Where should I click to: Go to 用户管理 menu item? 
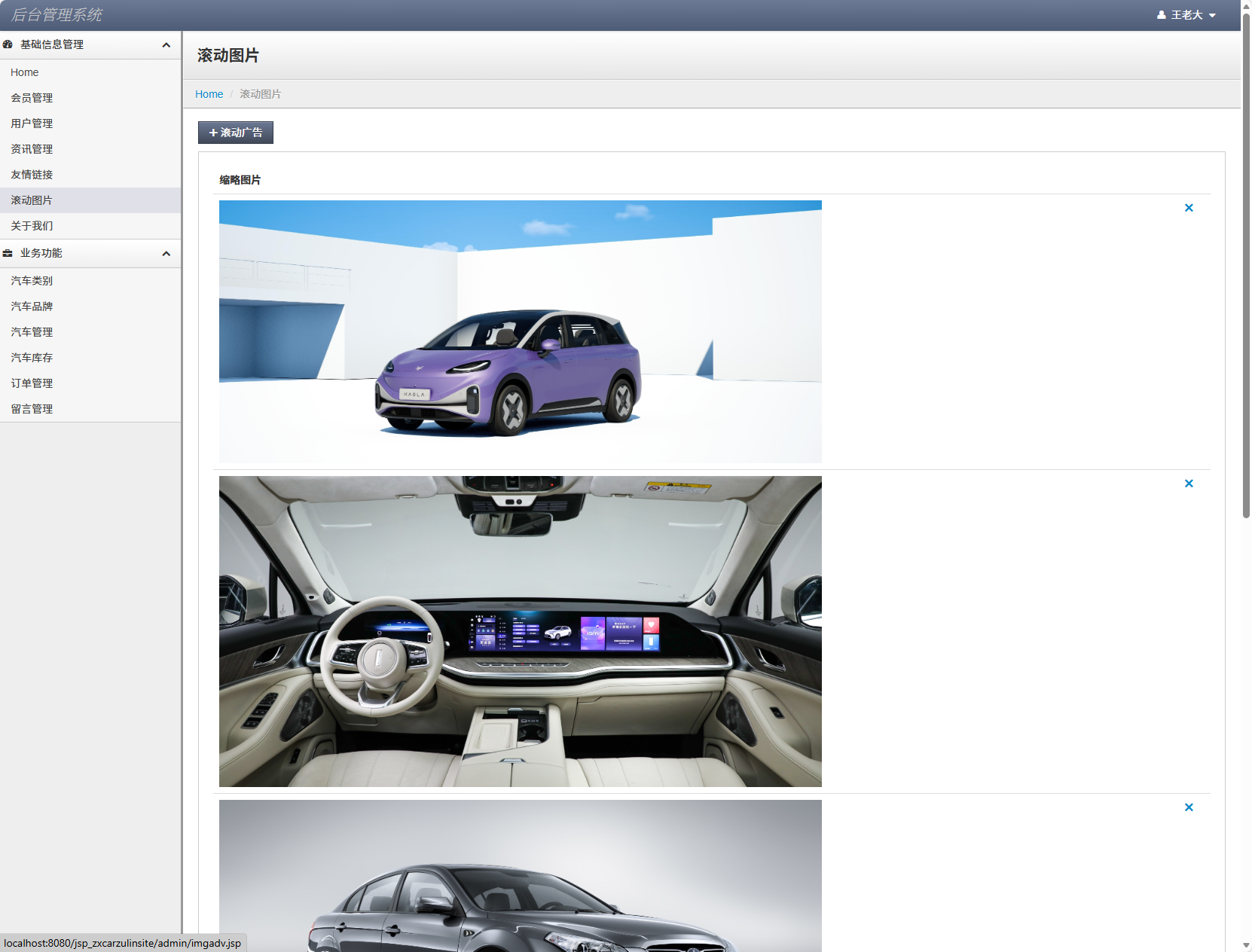[x=32, y=124]
